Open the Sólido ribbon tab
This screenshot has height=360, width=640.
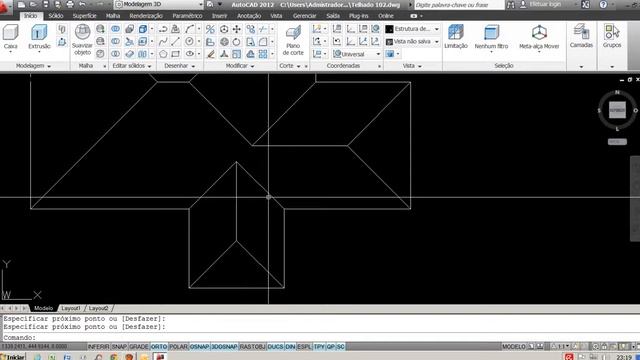(56, 16)
